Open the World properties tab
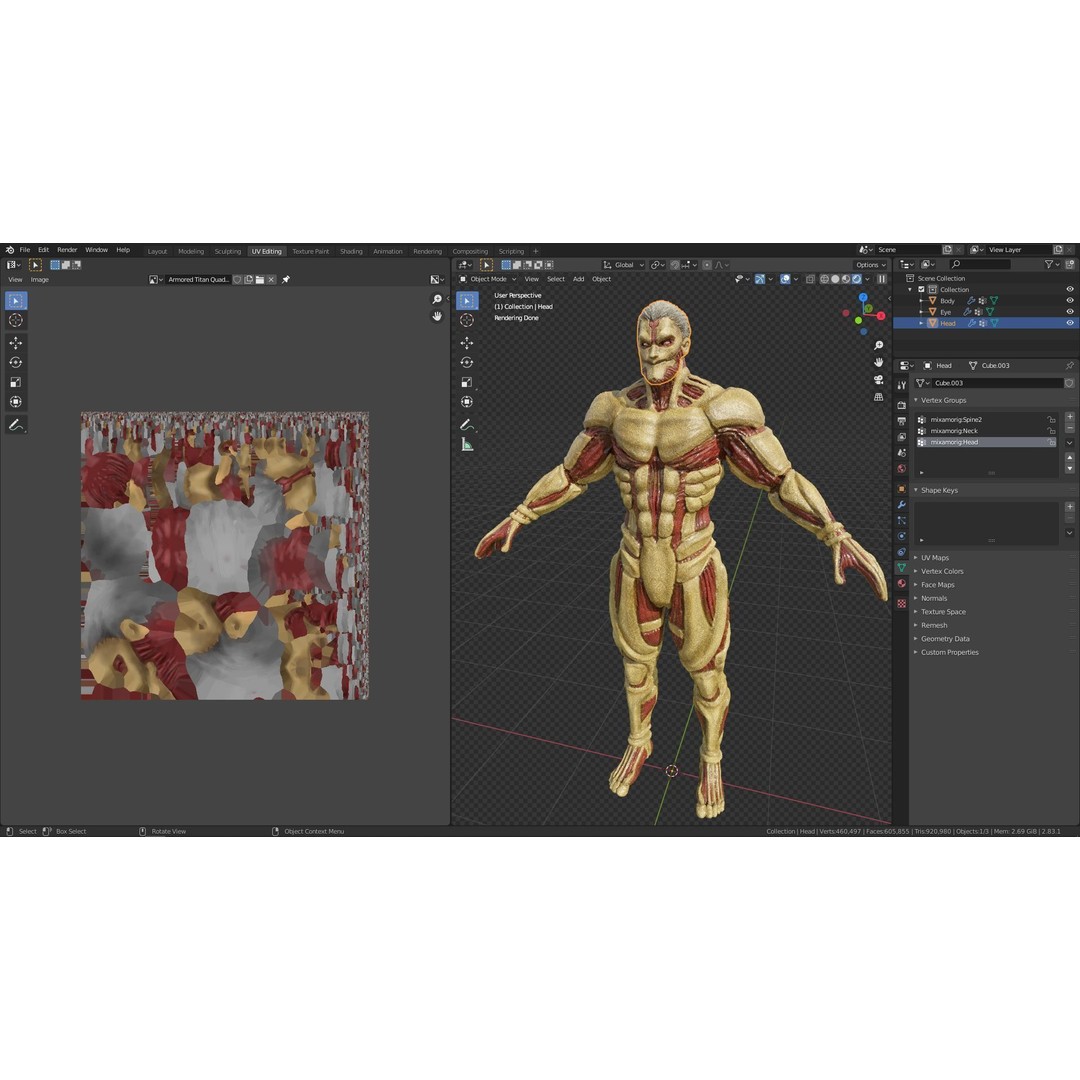1080x1080 pixels. (902, 469)
